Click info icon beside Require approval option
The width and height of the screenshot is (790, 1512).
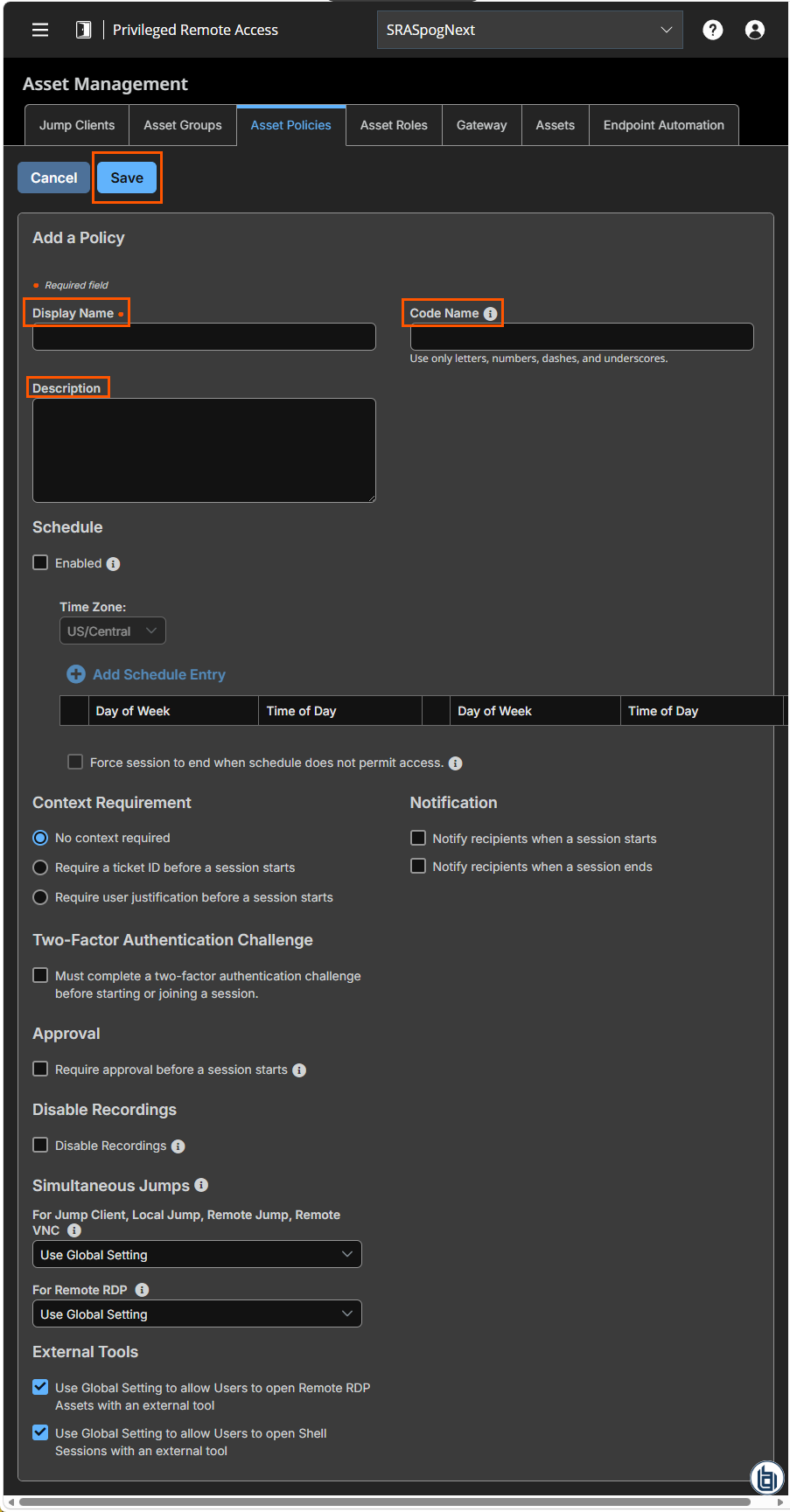pyautogui.click(x=299, y=1070)
